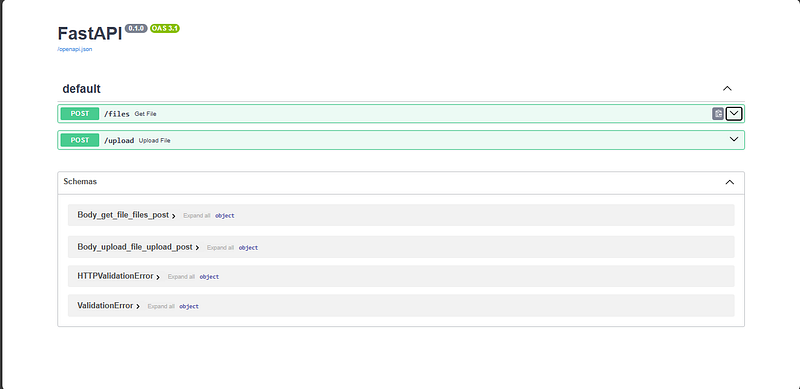Click the Schemas heading text
The height and width of the screenshot is (389, 800).
coord(80,181)
